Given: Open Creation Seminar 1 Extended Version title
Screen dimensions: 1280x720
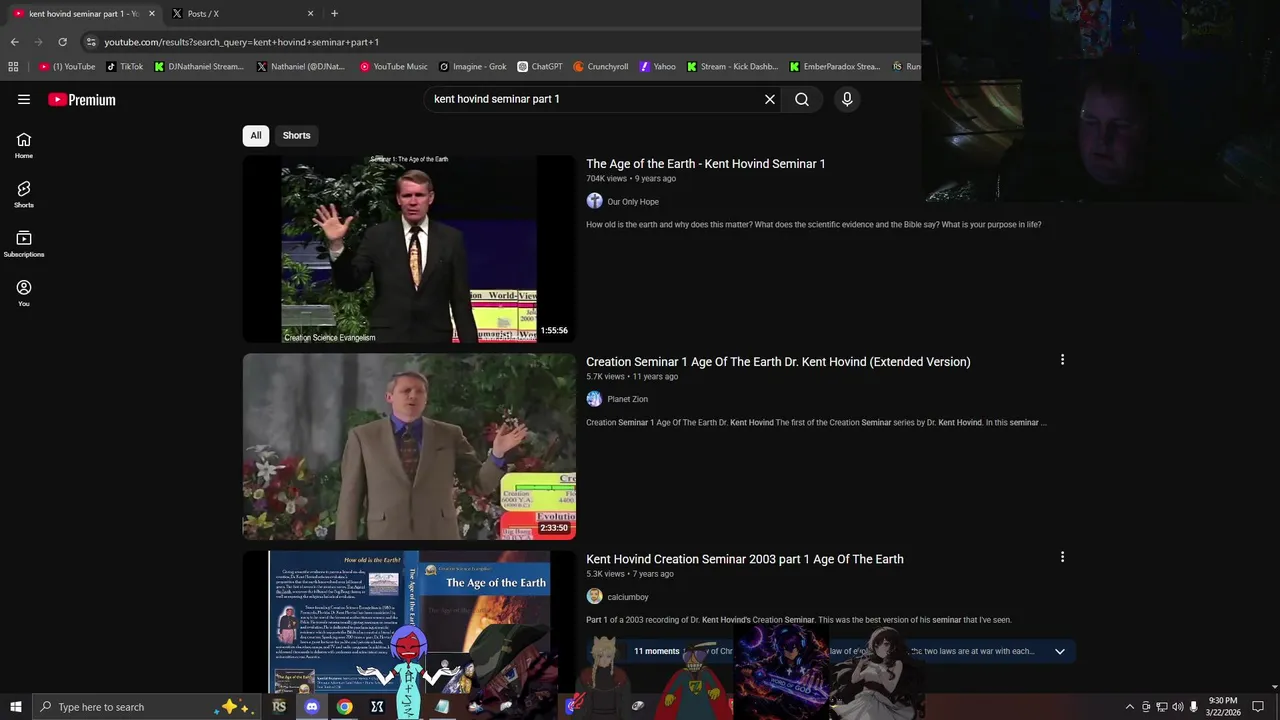Looking at the screenshot, I should [x=778, y=362].
